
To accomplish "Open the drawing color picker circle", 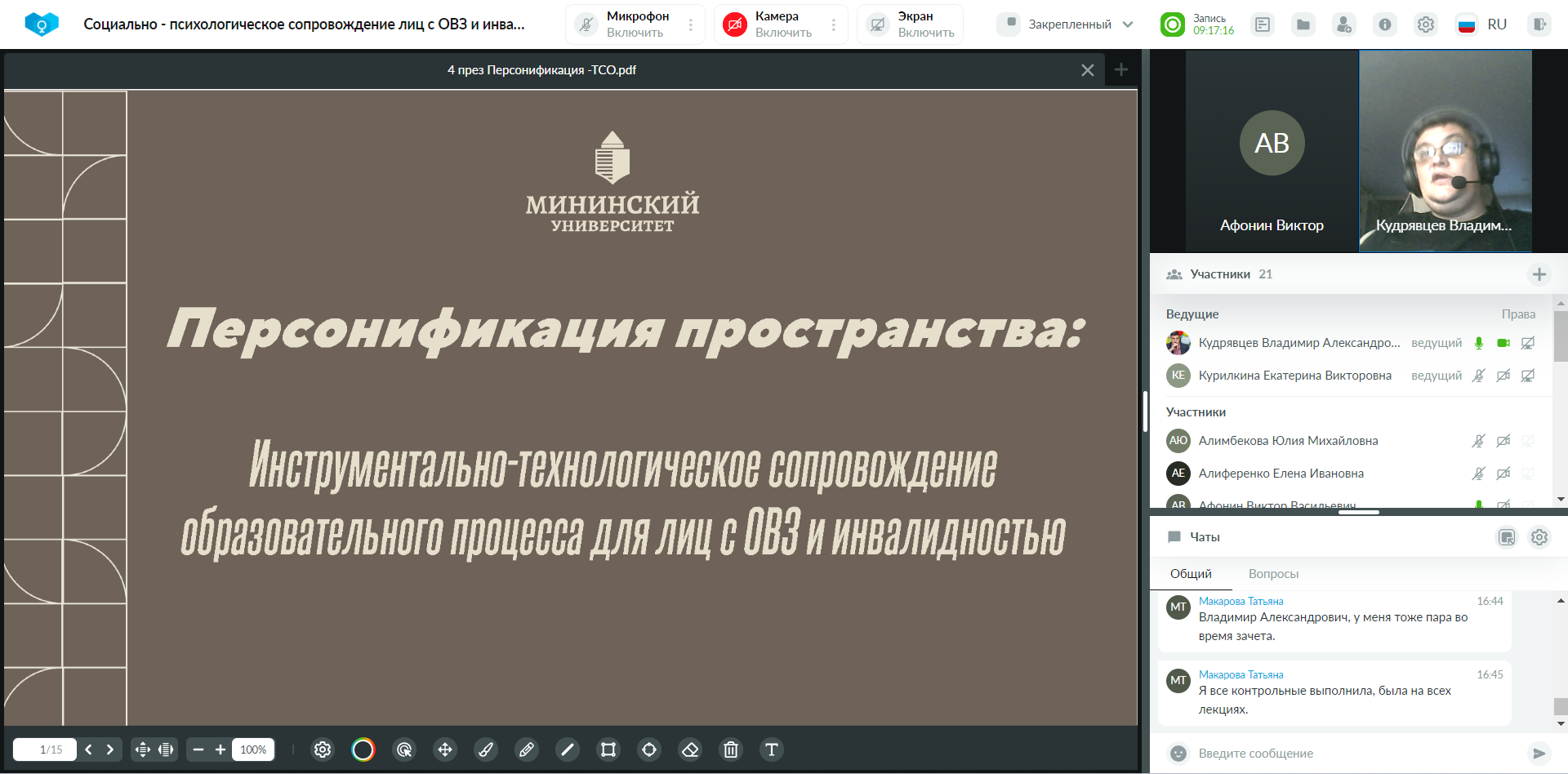I will [x=363, y=750].
